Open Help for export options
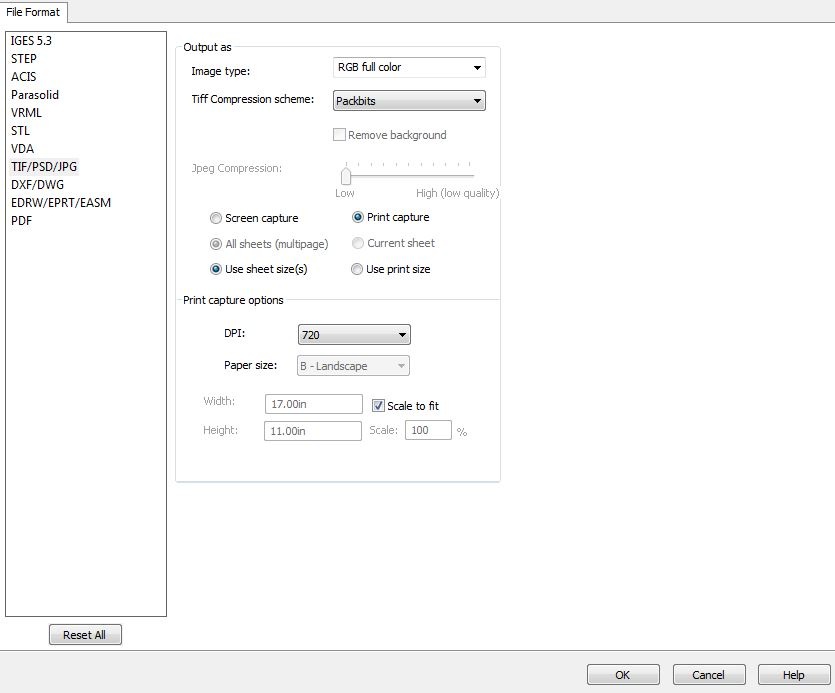The width and height of the screenshot is (835, 693). pos(793,675)
